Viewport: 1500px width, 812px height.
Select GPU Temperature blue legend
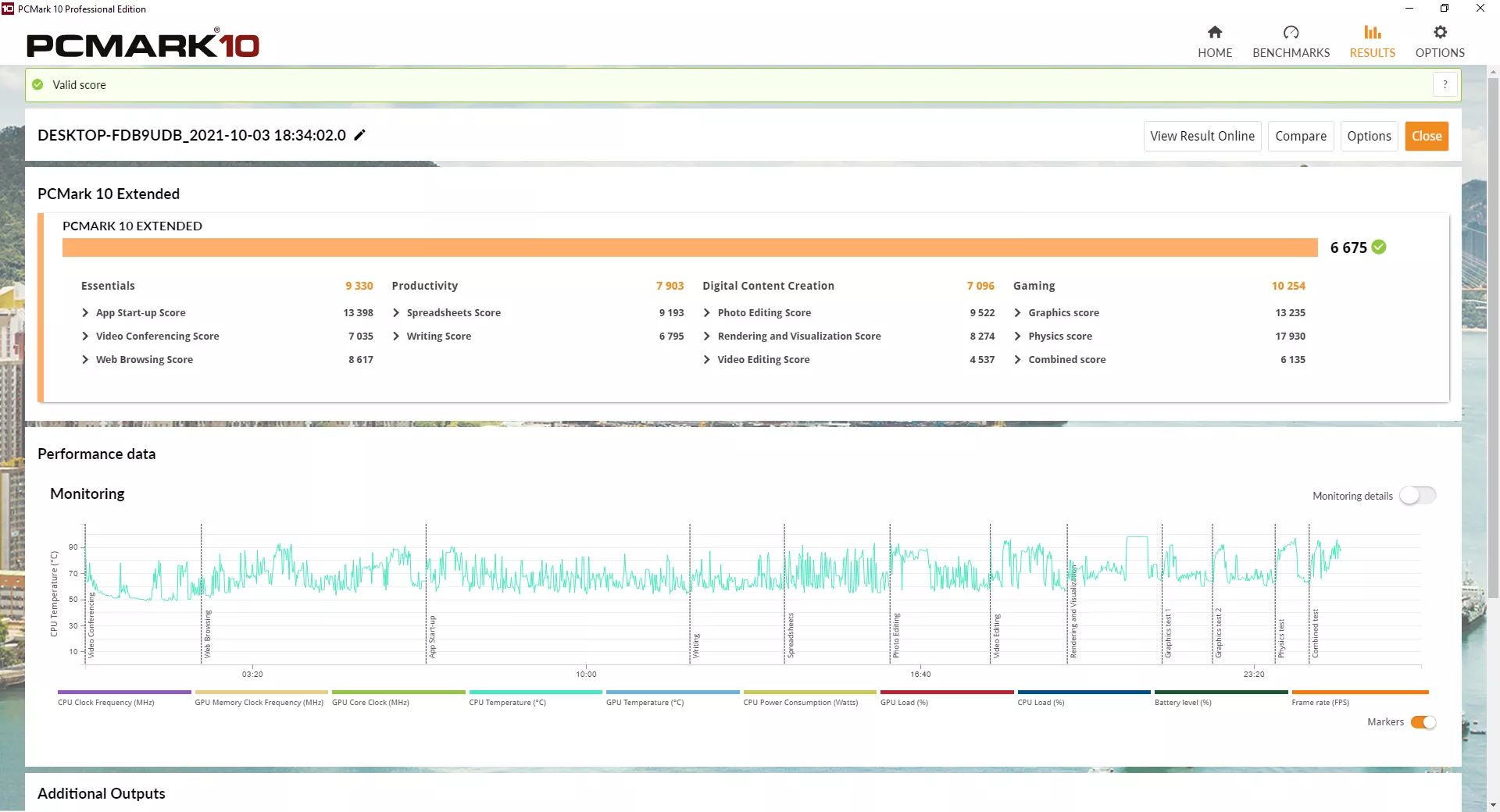pyautogui.click(x=673, y=698)
